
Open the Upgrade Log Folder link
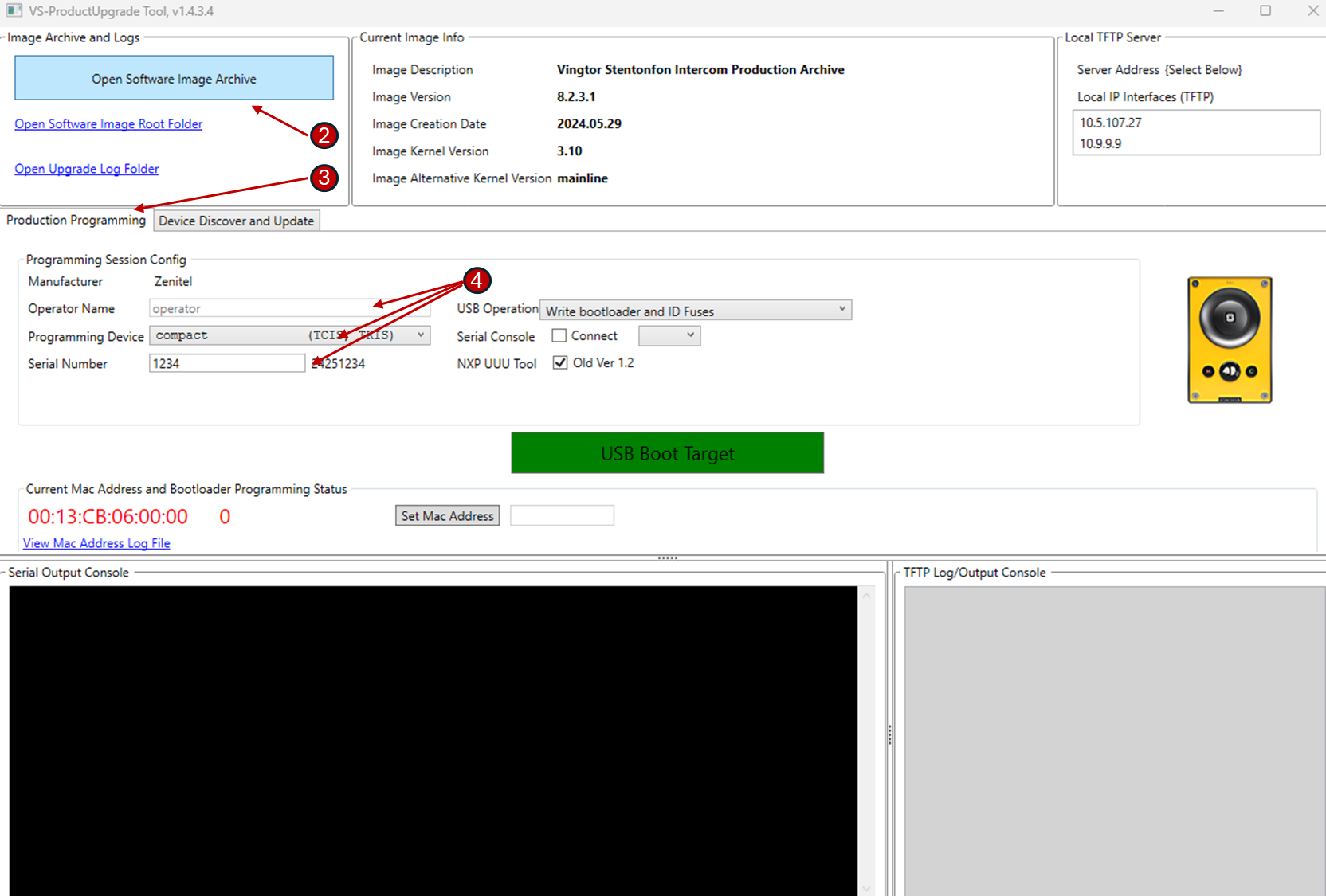click(87, 169)
